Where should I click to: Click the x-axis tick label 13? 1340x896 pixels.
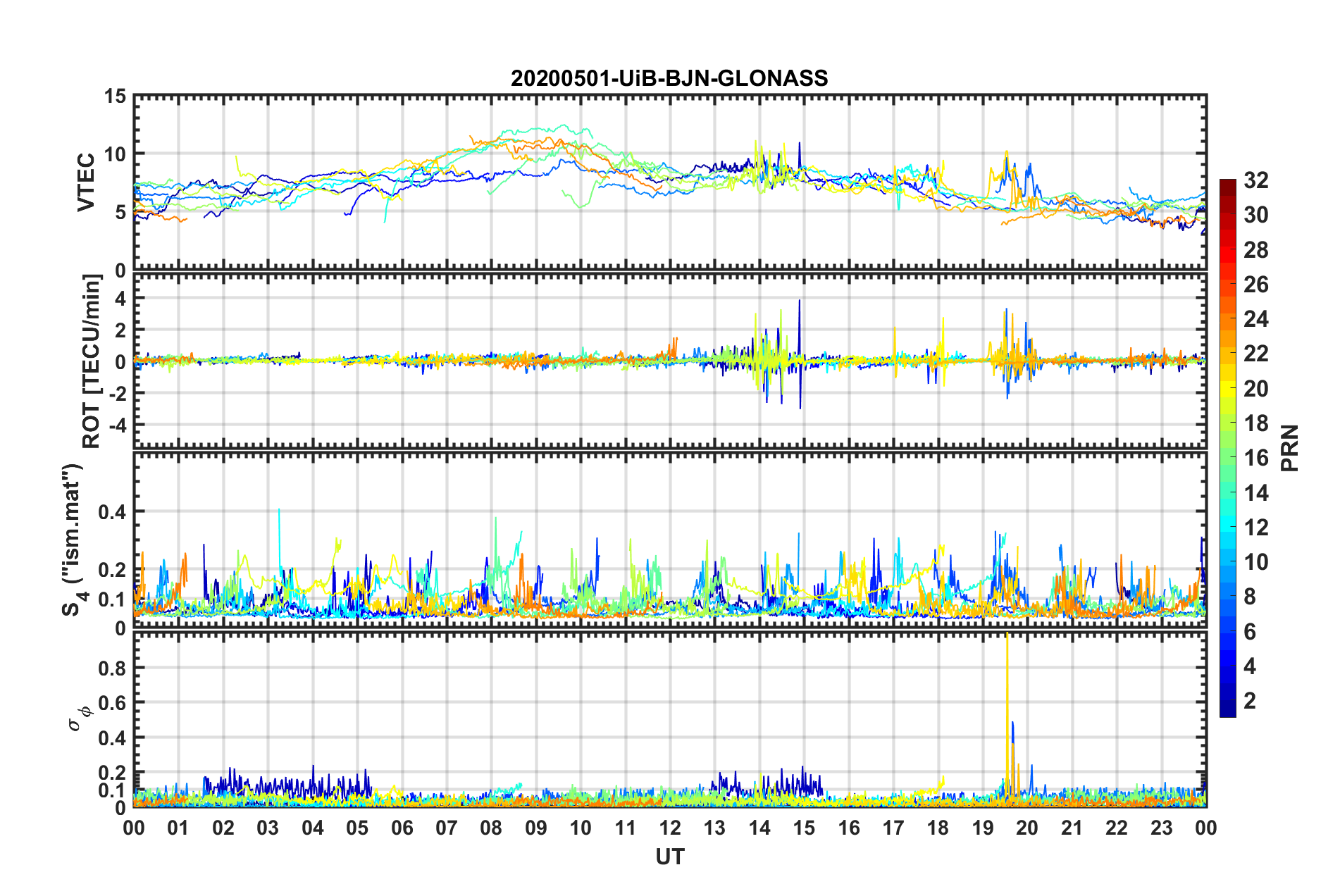pos(714,828)
